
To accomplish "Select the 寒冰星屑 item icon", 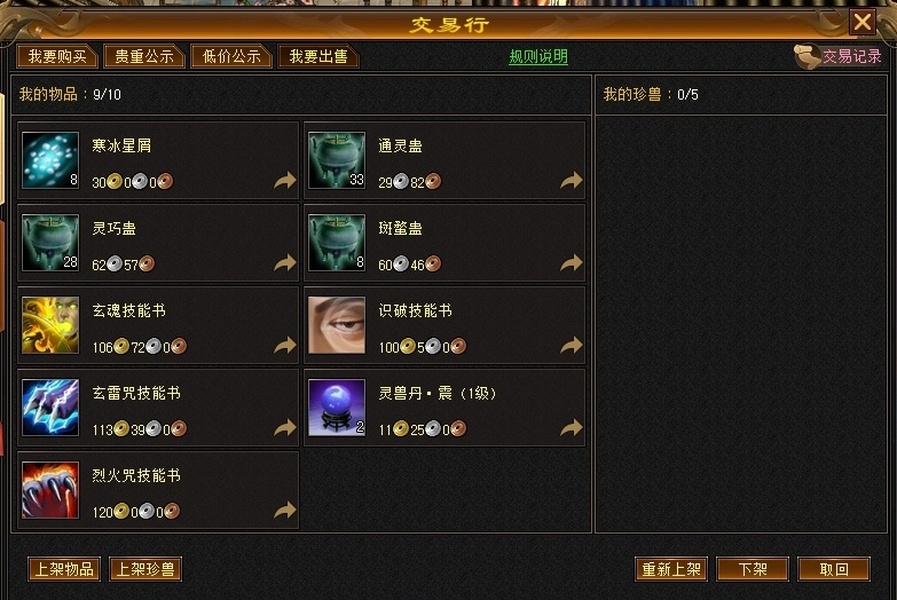I will point(50,160).
